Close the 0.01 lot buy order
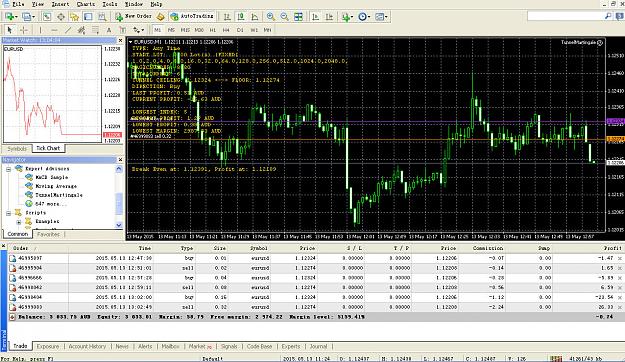 click(620, 258)
